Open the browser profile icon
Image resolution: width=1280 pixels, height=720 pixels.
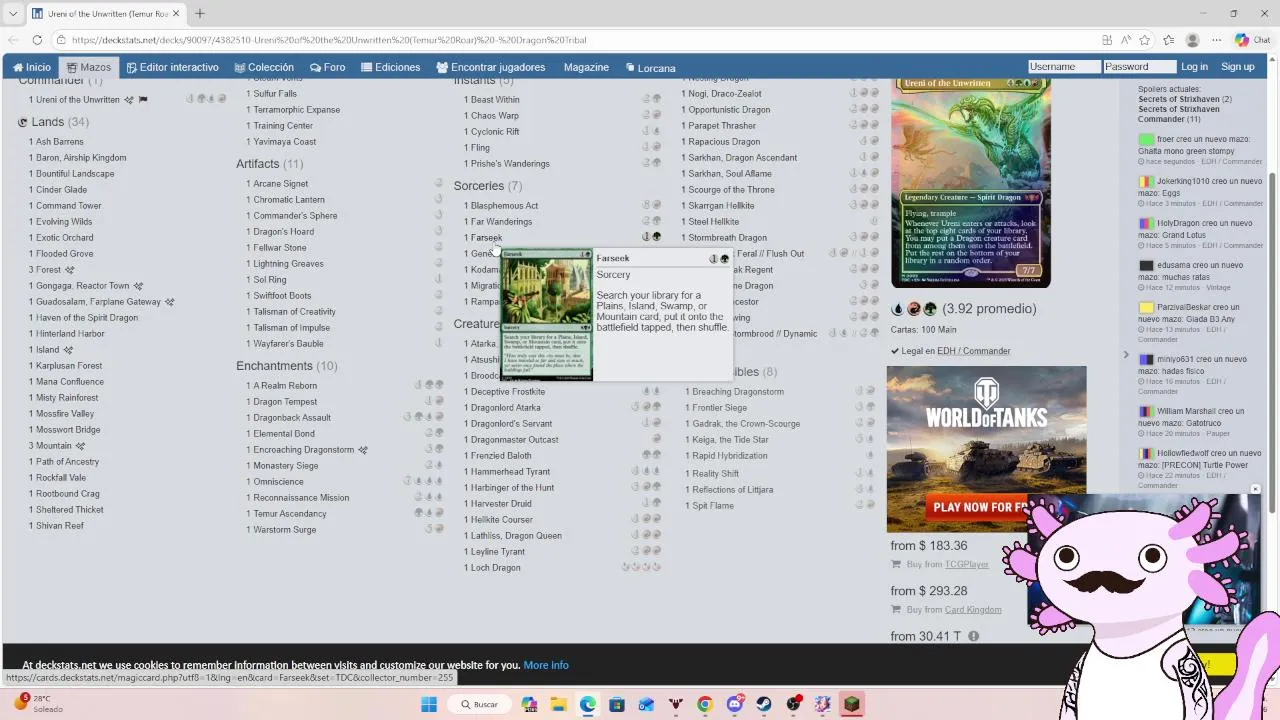(x=1192, y=40)
